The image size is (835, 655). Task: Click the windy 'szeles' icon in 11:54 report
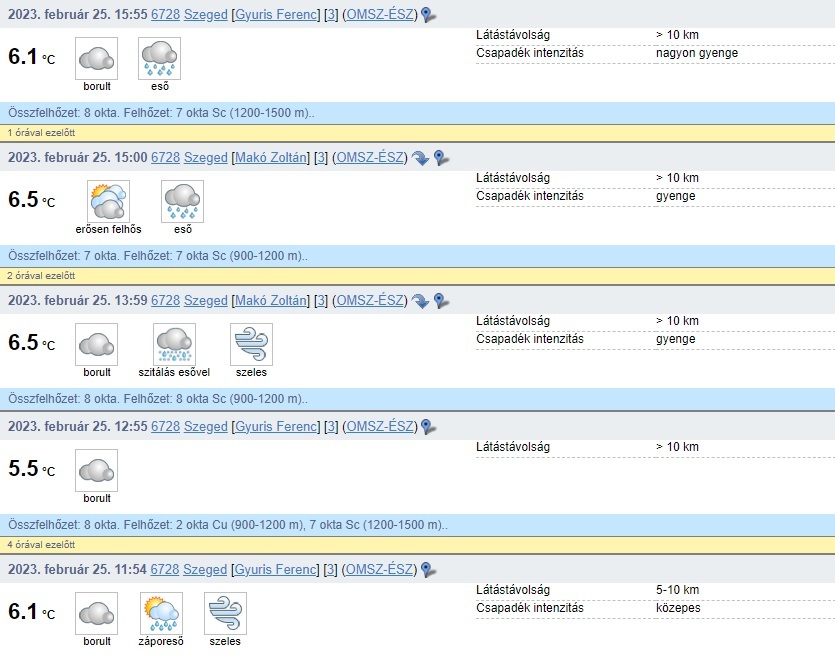click(x=225, y=613)
